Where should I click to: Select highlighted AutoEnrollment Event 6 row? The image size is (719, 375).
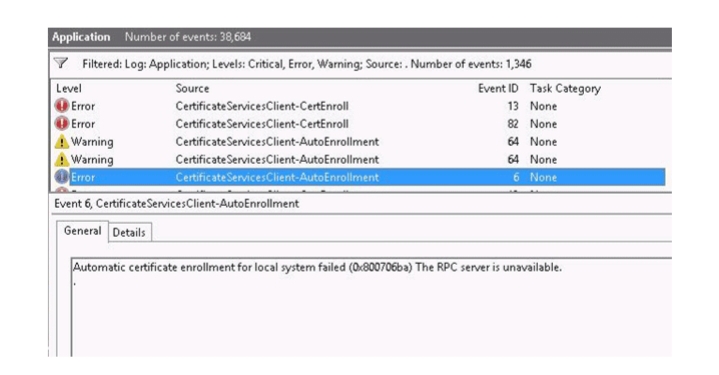[x=359, y=177]
